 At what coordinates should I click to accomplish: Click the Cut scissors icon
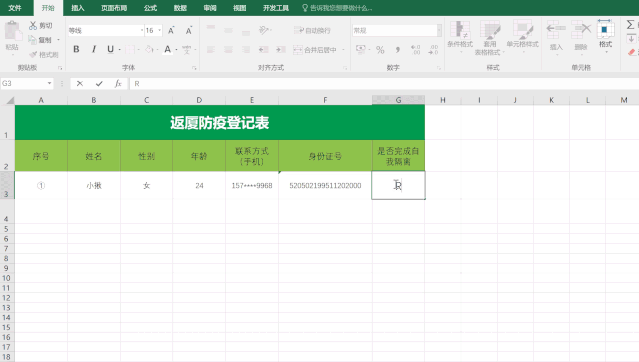[33, 25]
